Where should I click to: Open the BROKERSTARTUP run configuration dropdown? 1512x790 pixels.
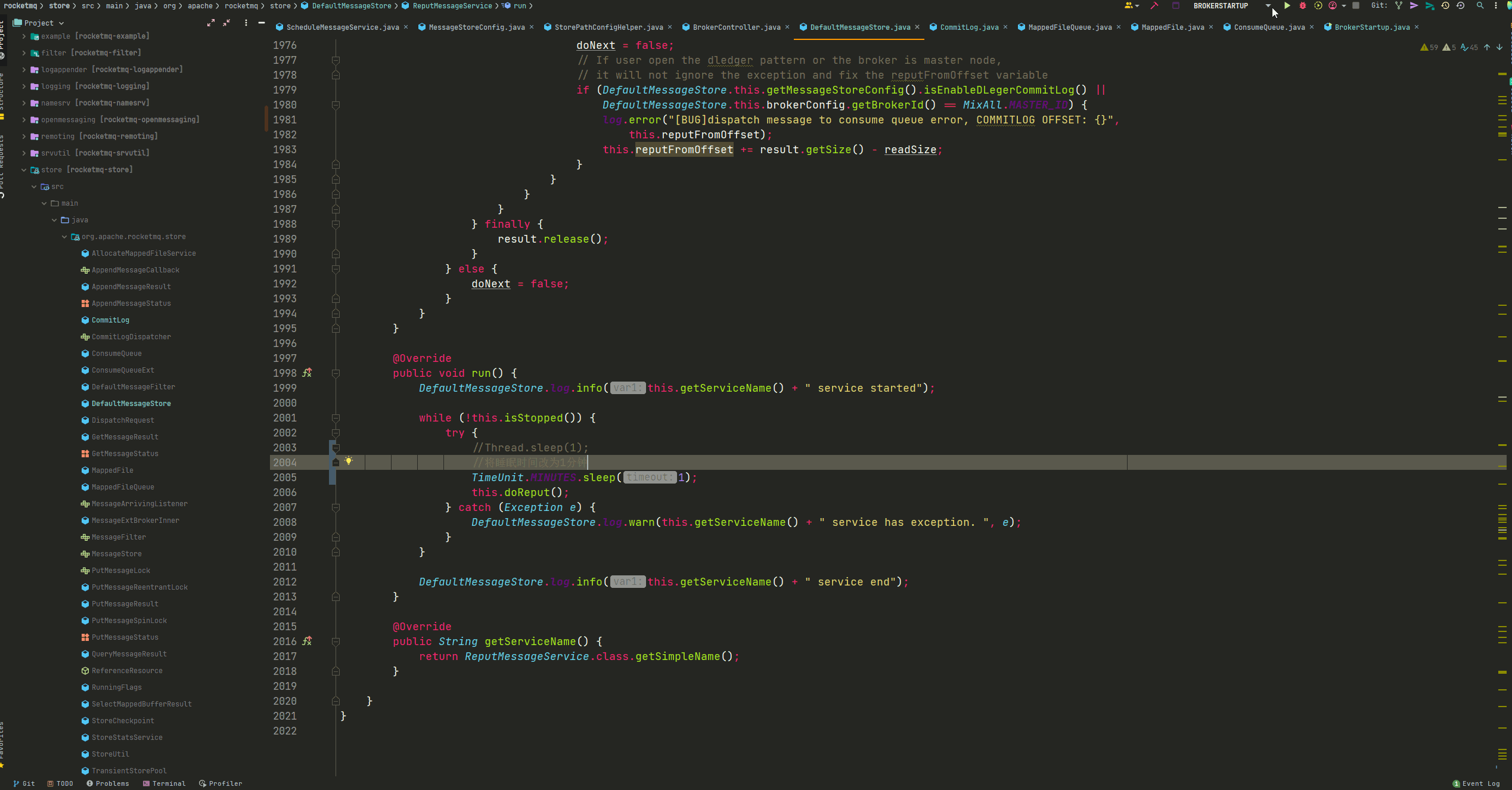click(x=1268, y=5)
